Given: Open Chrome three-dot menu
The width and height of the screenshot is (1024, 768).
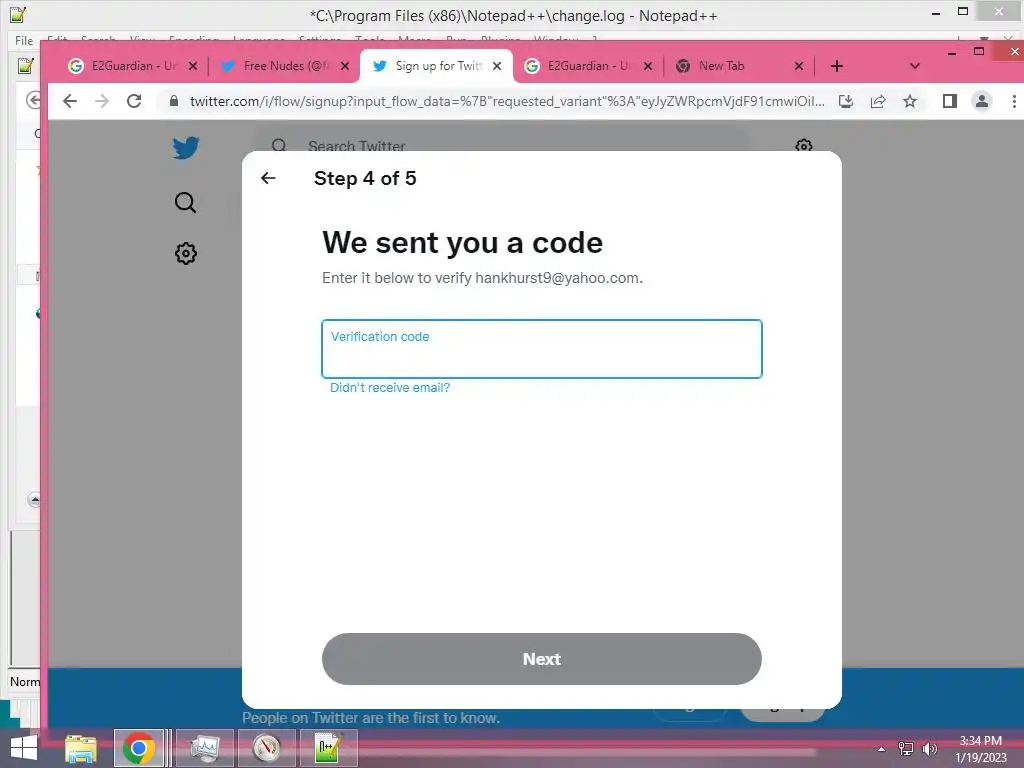Looking at the screenshot, I should pos(1014,101).
